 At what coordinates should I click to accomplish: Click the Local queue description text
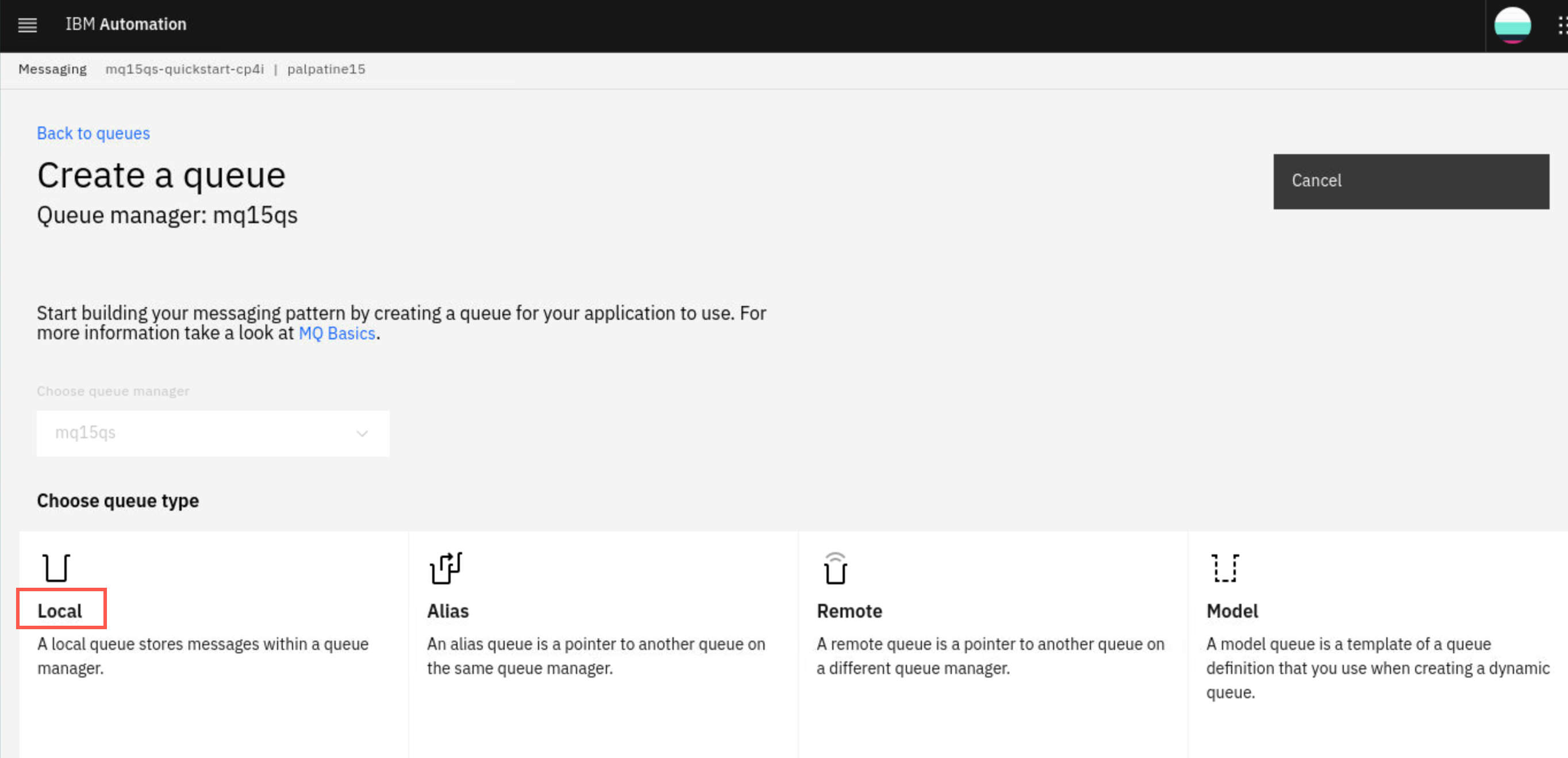[x=203, y=656]
